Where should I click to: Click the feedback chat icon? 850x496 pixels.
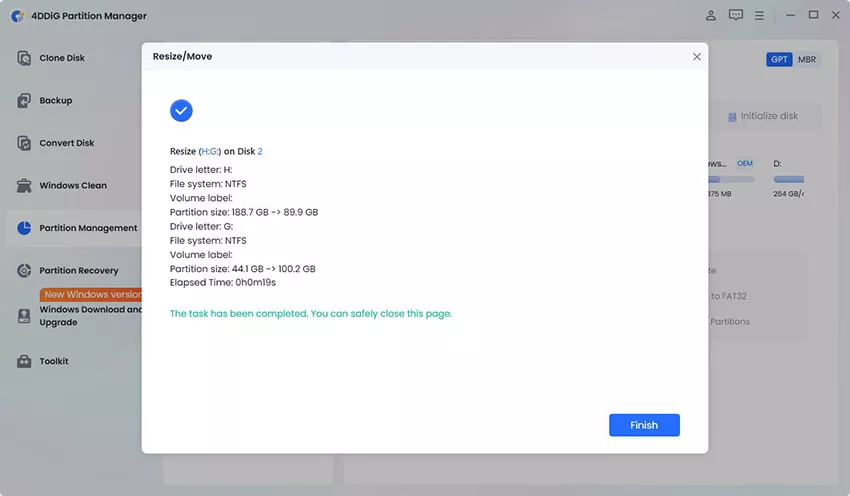click(736, 15)
